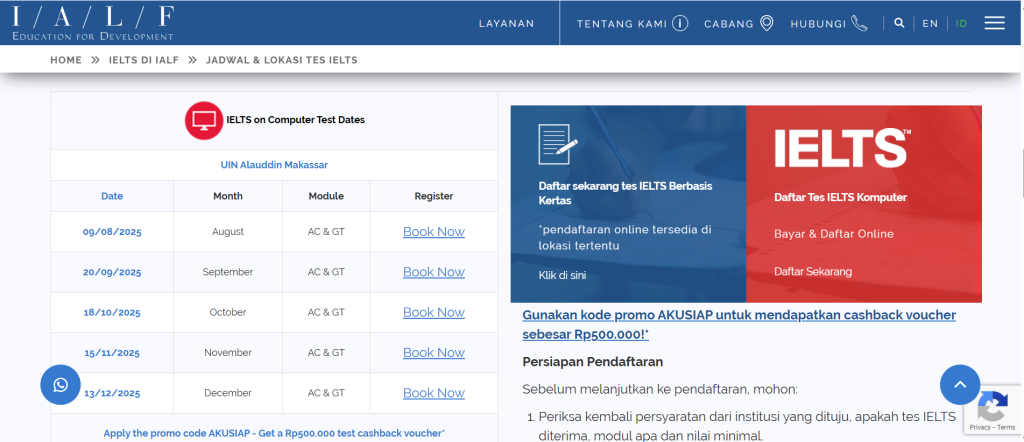Viewport: 1024px width, 442px height.
Task: Click the UIN Alauddin Makassar heading
Action: (x=274, y=165)
